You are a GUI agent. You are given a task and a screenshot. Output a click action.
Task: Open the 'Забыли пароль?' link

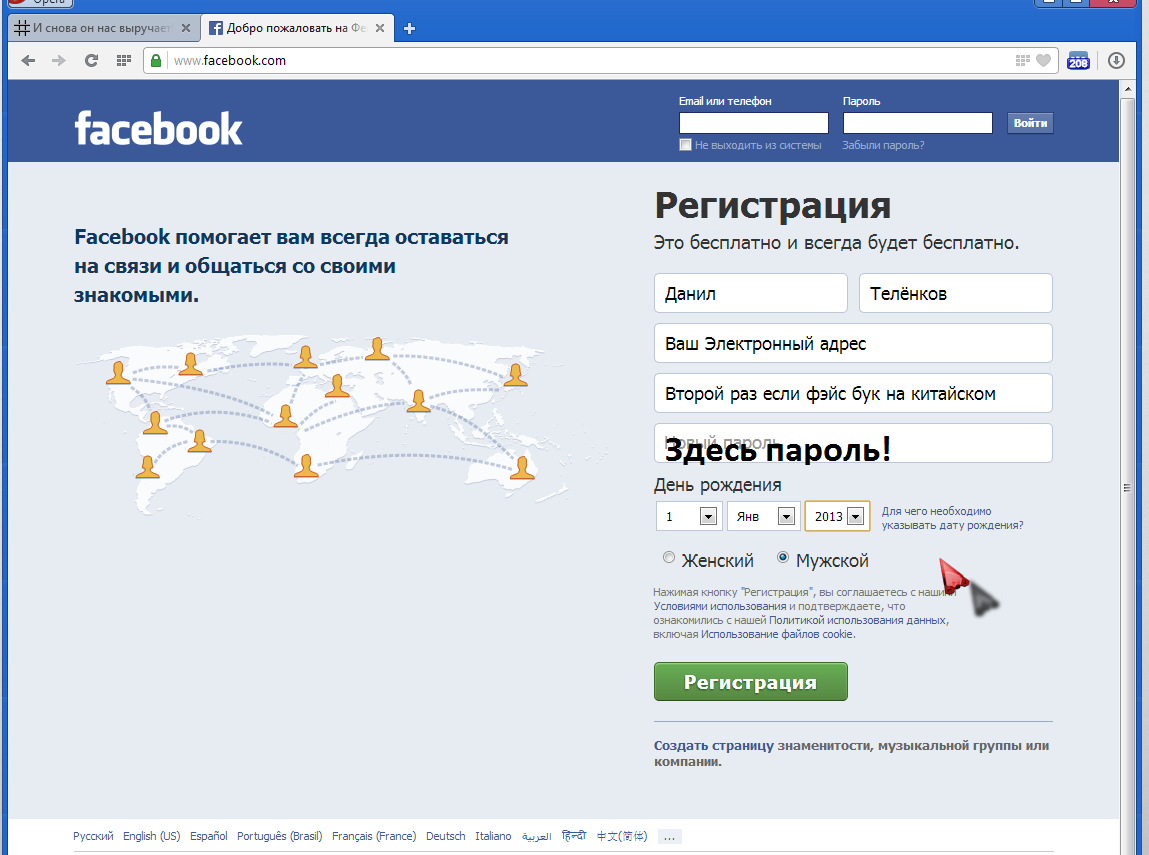[883, 145]
